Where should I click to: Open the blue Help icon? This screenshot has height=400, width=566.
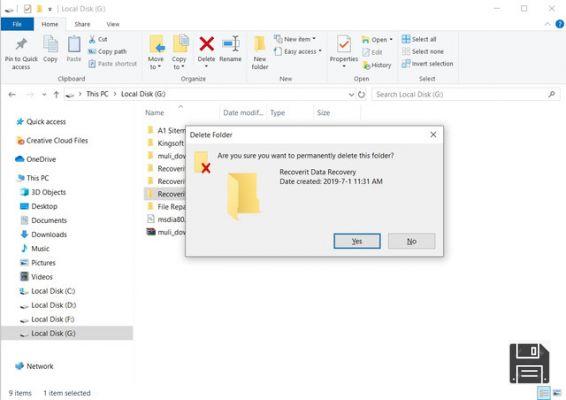pos(560,24)
